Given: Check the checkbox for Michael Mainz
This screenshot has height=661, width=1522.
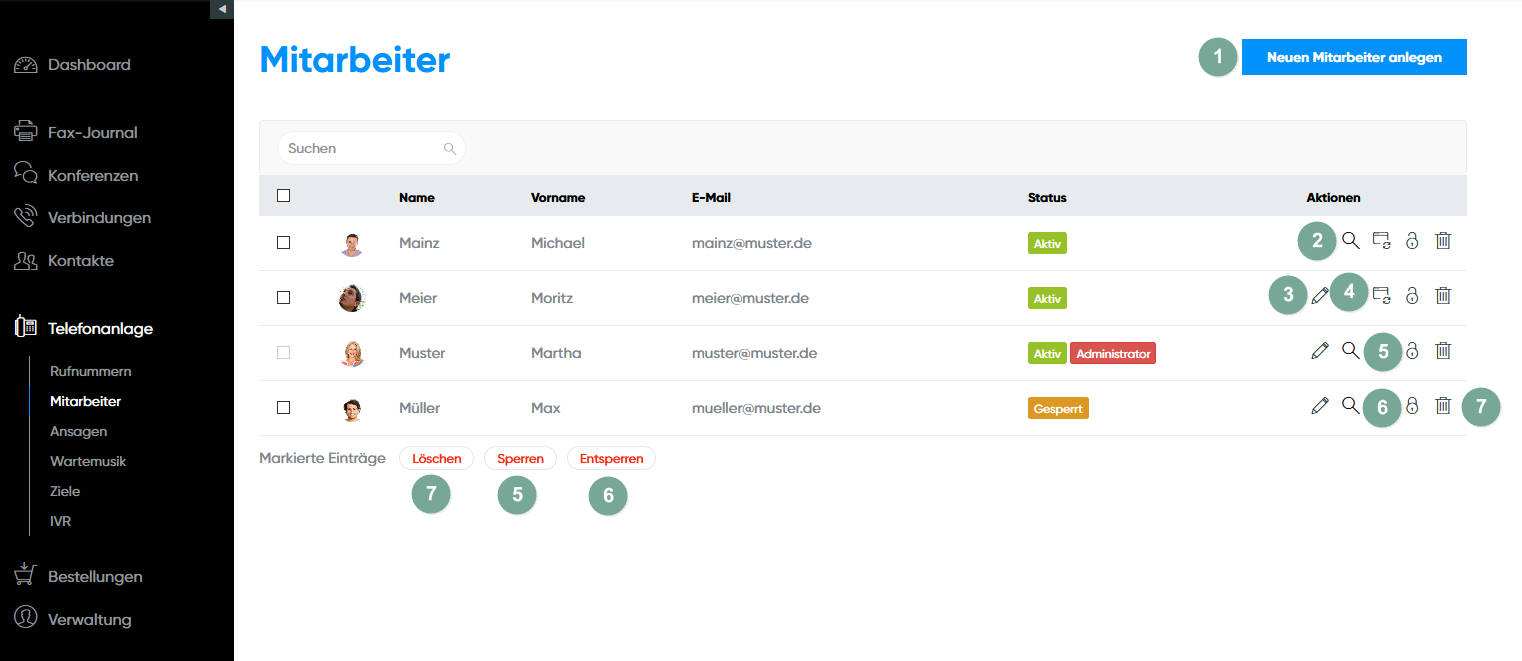Looking at the screenshot, I should click(x=283, y=243).
